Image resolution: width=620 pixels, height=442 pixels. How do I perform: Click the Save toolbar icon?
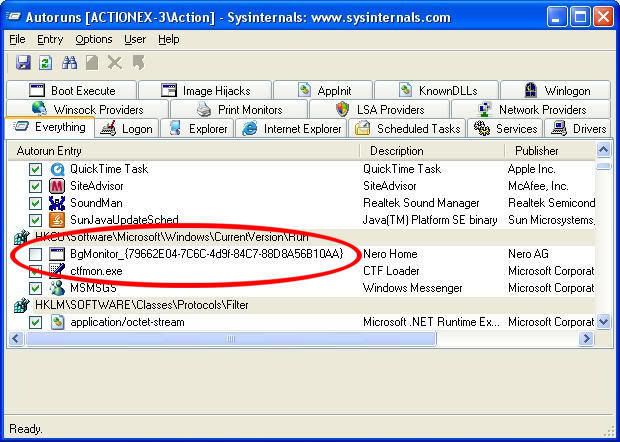[x=23, y=63]
